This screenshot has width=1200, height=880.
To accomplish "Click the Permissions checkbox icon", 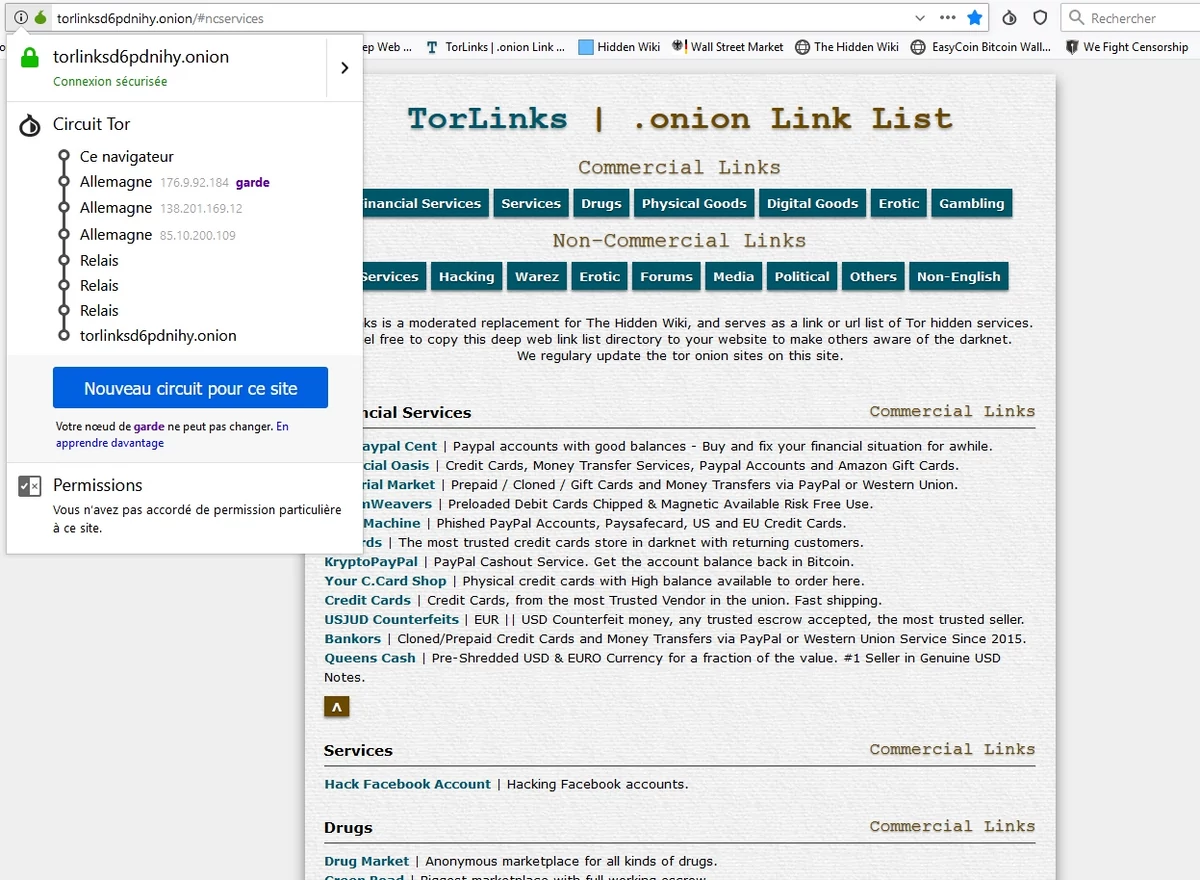I will pyautogui.click(x=30, y=486).
